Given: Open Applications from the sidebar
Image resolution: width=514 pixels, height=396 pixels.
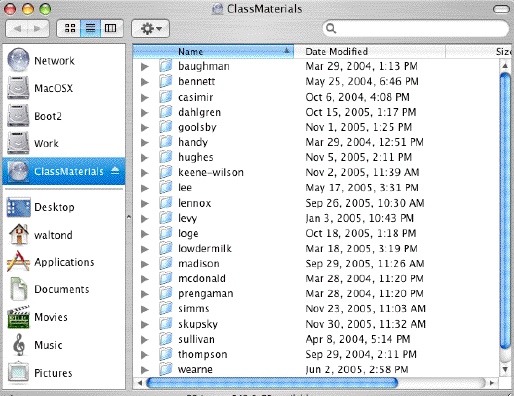Looking at the screenshot, I should click(x=63, y=262).
